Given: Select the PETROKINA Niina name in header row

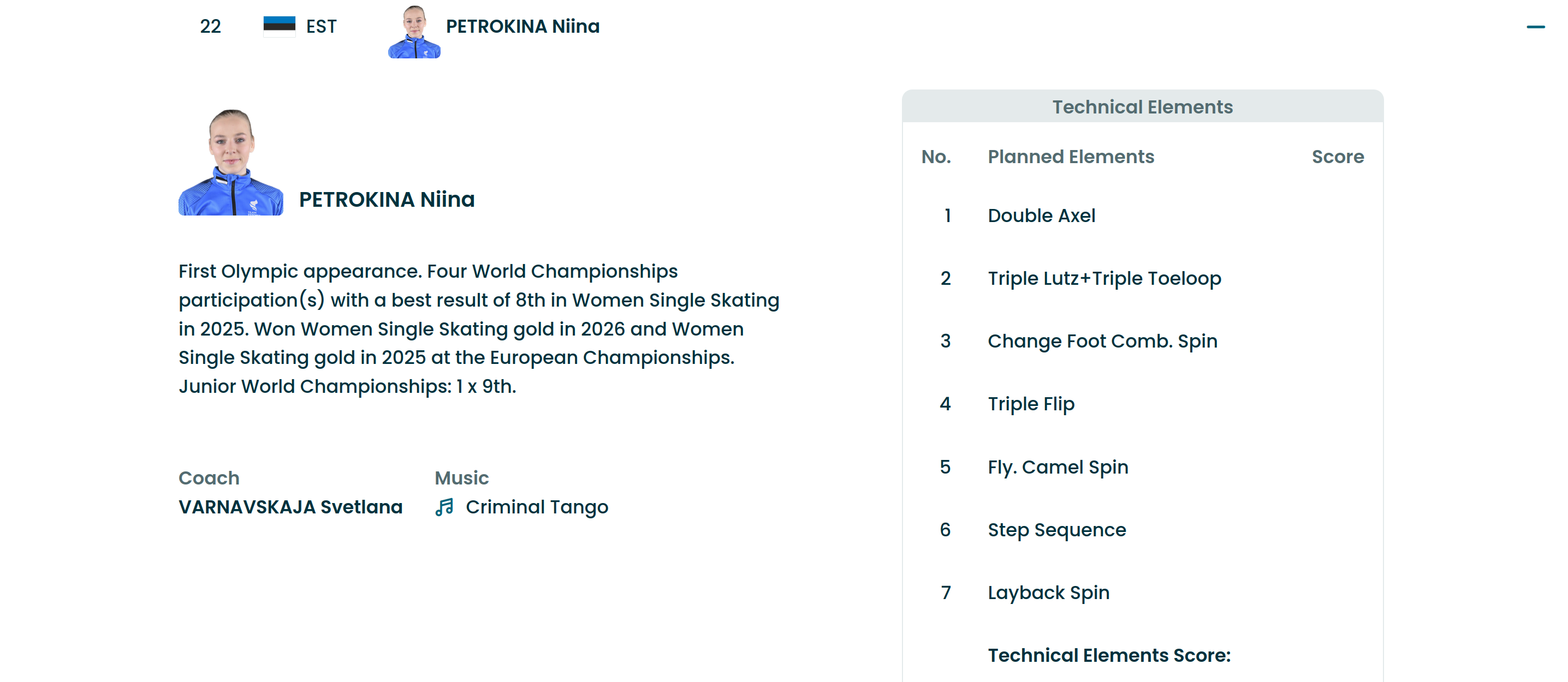Looking at the screenshot, I should point(522,26).
